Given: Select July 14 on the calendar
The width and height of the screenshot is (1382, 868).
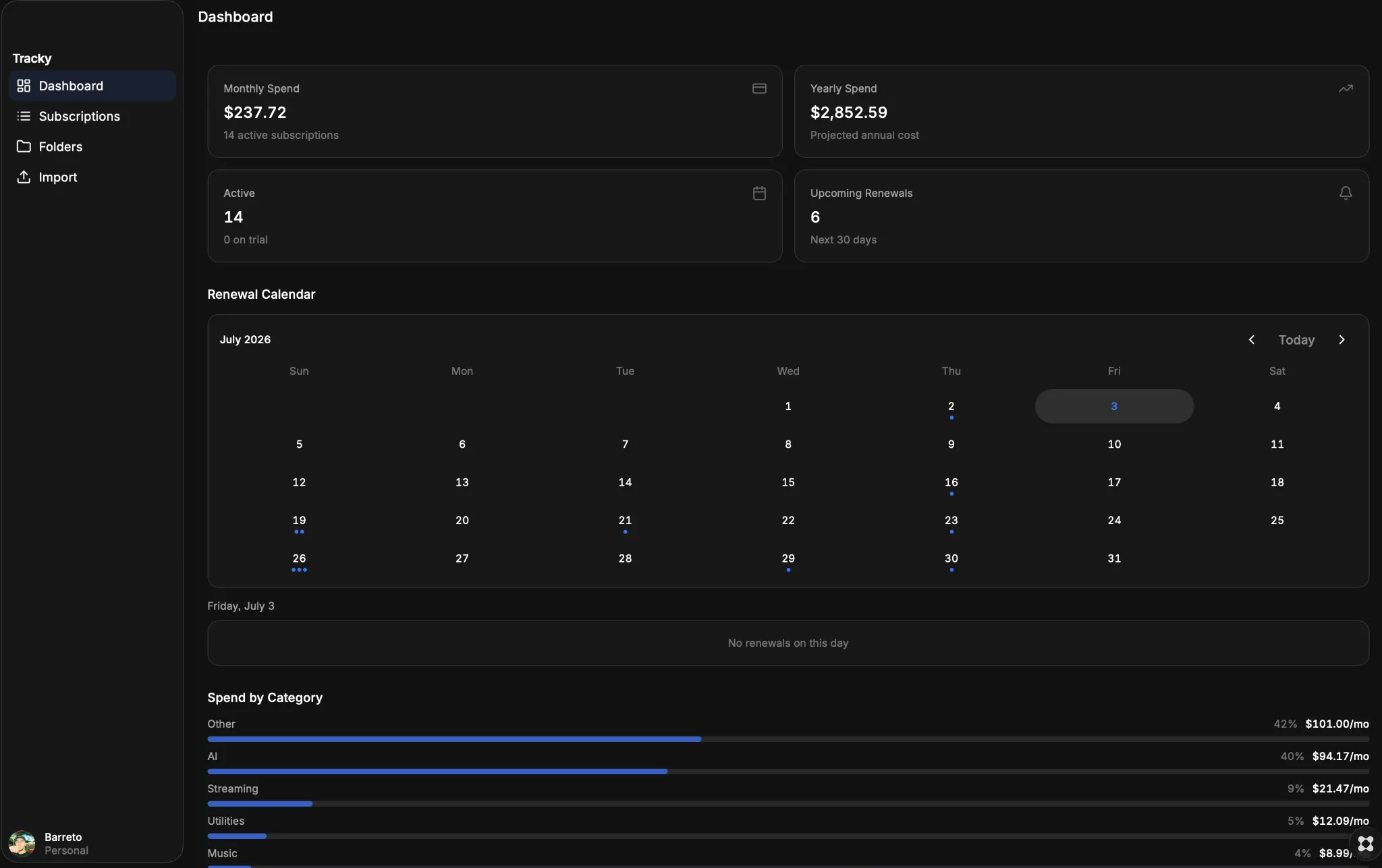Looking at the screenshot, I should 625,482.
